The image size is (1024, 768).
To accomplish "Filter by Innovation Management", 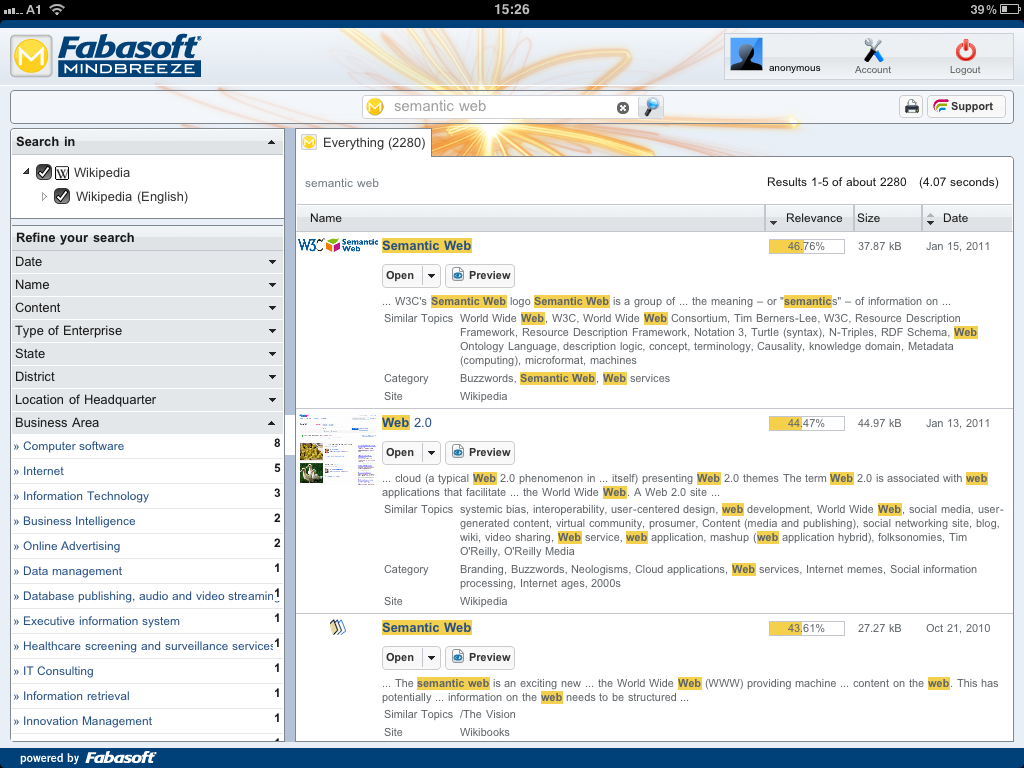I will (x=88, y=721).
